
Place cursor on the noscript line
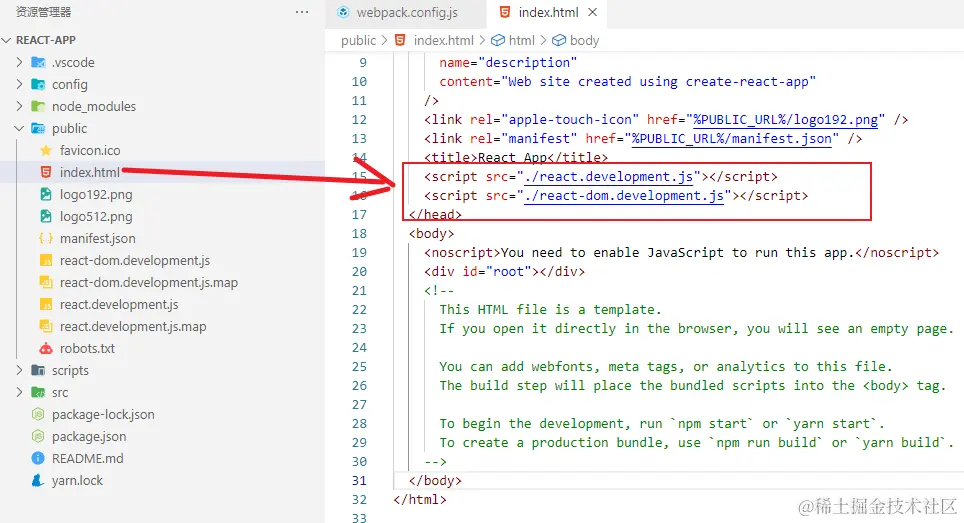pos(681,253)
